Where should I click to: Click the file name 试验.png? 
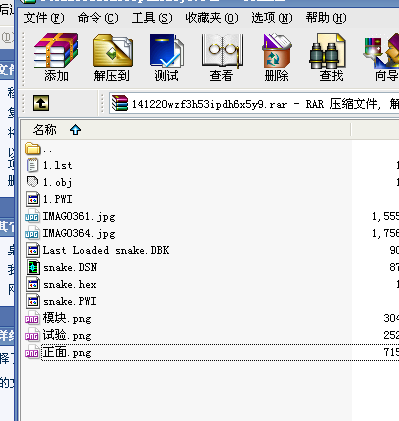click(x=67, y=336)
